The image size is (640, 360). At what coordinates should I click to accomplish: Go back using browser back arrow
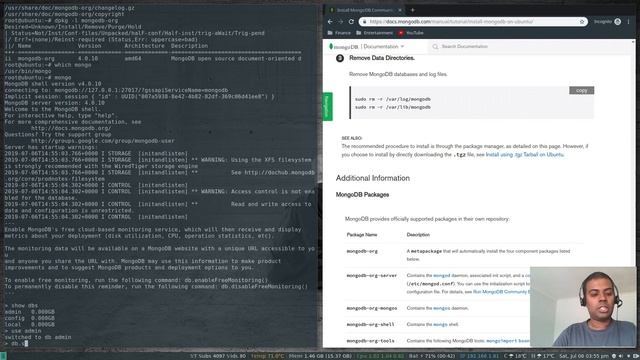pyautogui.click(x=330, y=22)
